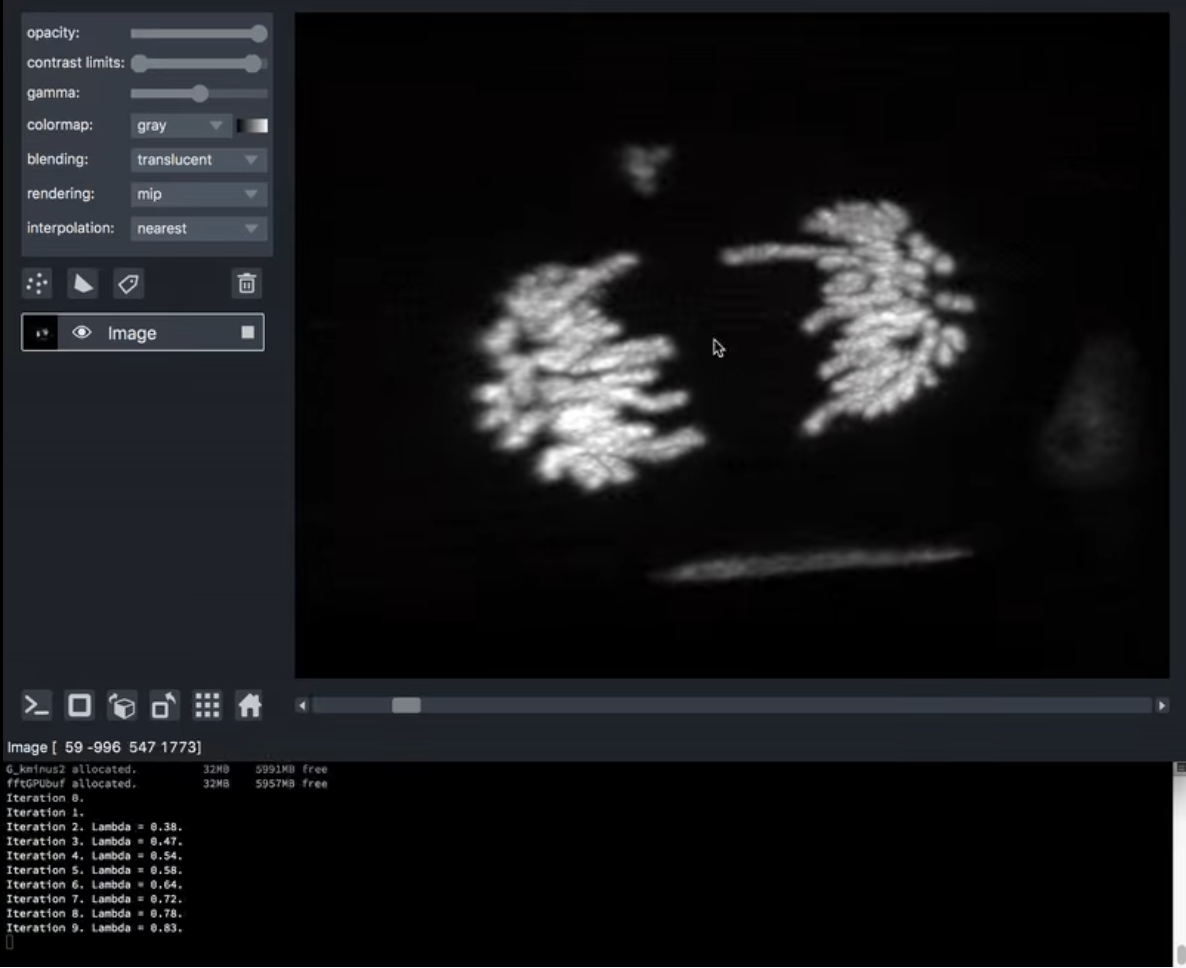The image size is (1186, 968).
Task: Add a new points layer
Action: coord(37,285)
